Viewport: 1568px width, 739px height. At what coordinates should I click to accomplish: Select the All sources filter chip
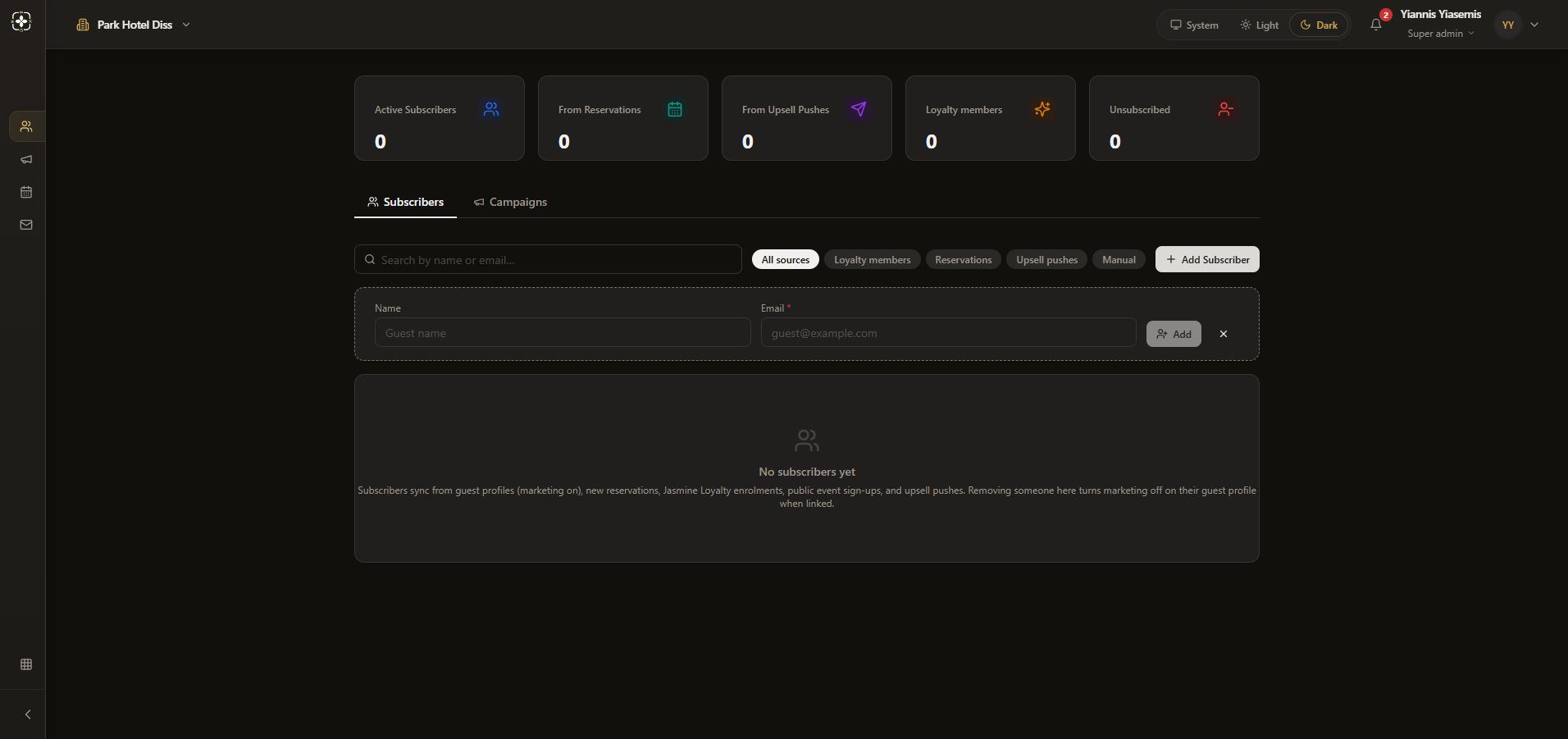tap(786, 259)
